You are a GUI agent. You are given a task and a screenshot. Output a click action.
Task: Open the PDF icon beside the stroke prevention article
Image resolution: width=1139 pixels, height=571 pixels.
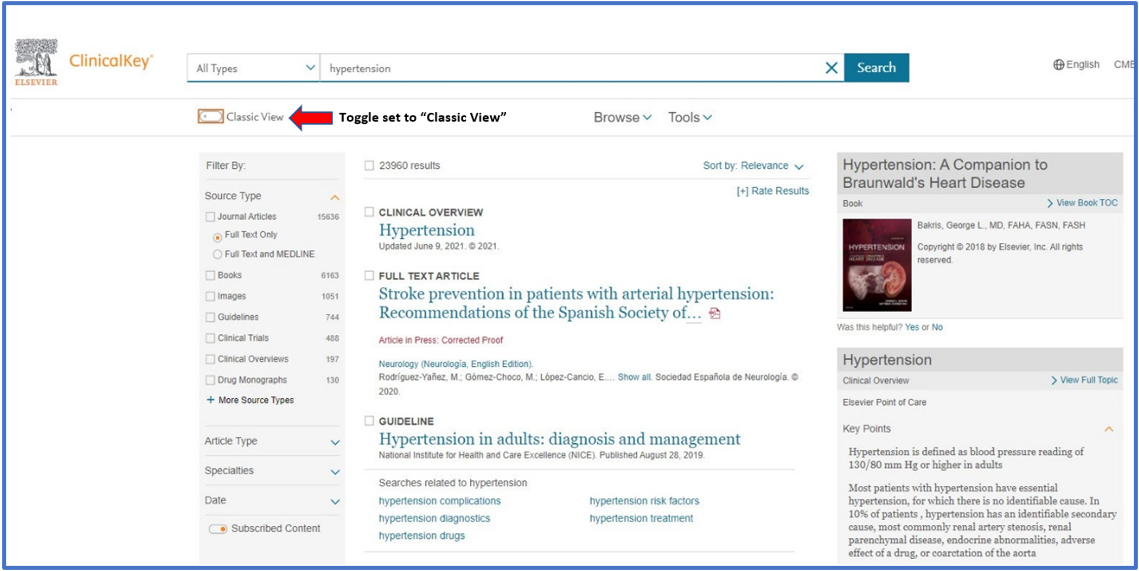[714, 314]
